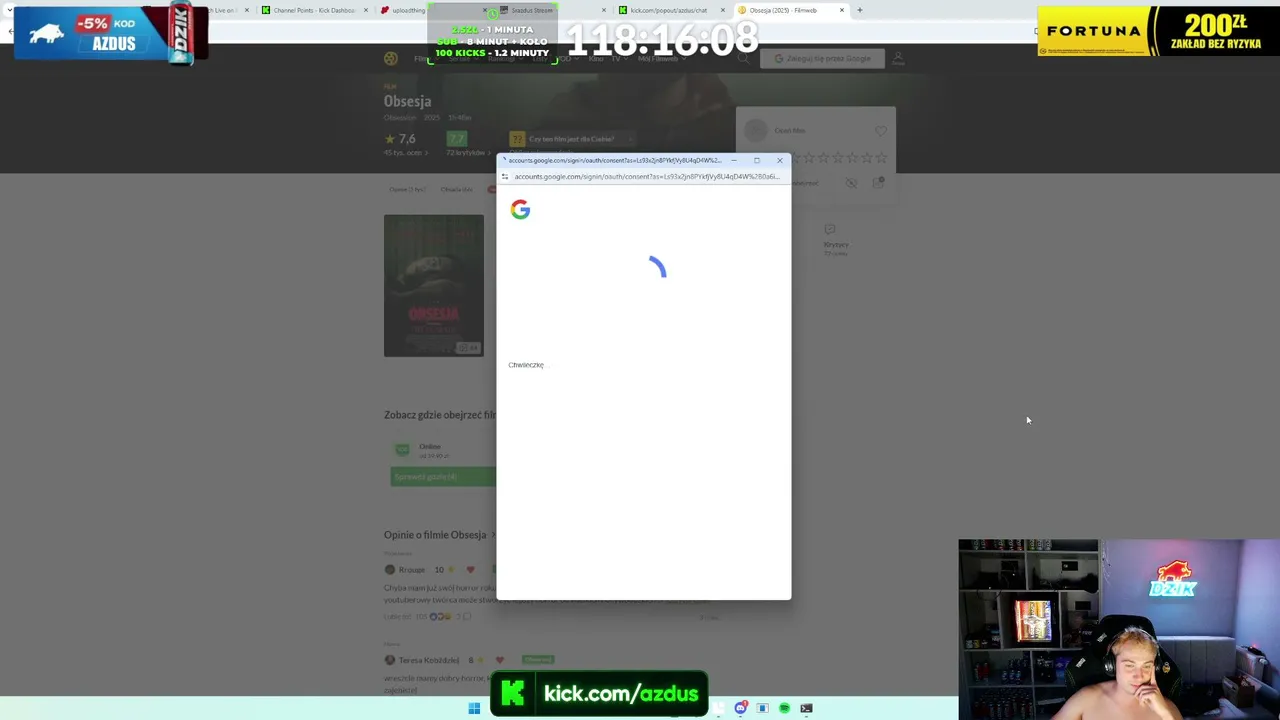Image resolution: width=1280 pixels, height=720 pixels.
Task: Toggle the favorite heart in 'Oceń film' panel
Action: (880, 131)
